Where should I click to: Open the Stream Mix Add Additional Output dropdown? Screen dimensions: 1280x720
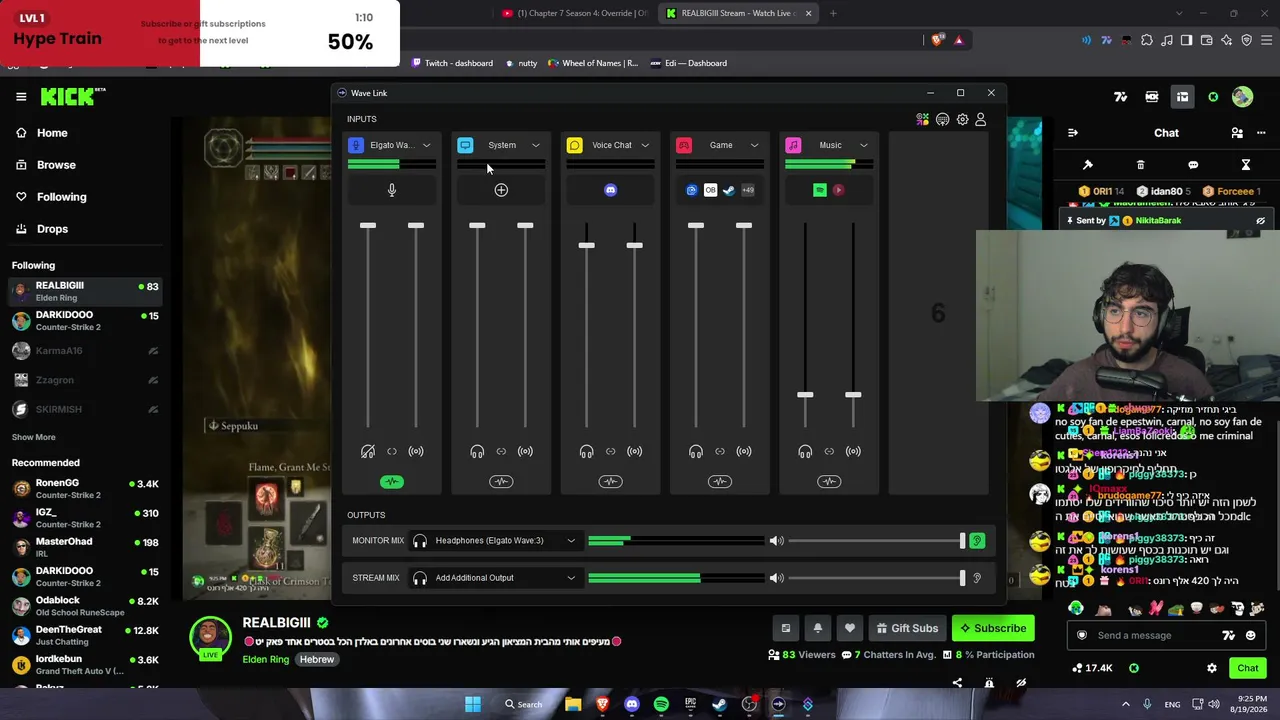pyautogui.click(x=495, y=578)
